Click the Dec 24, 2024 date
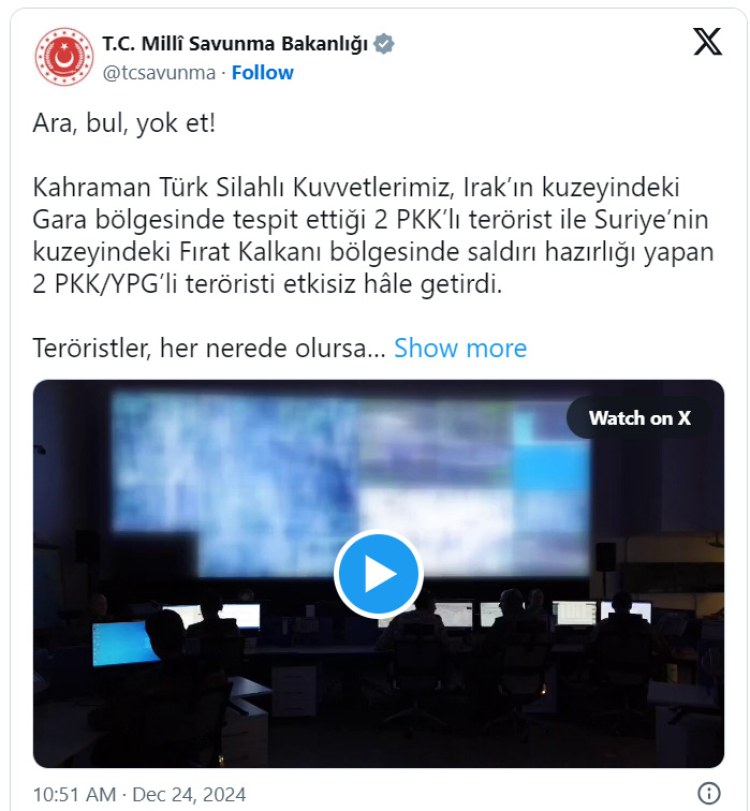The image size is (750, 811). [189, 794]
